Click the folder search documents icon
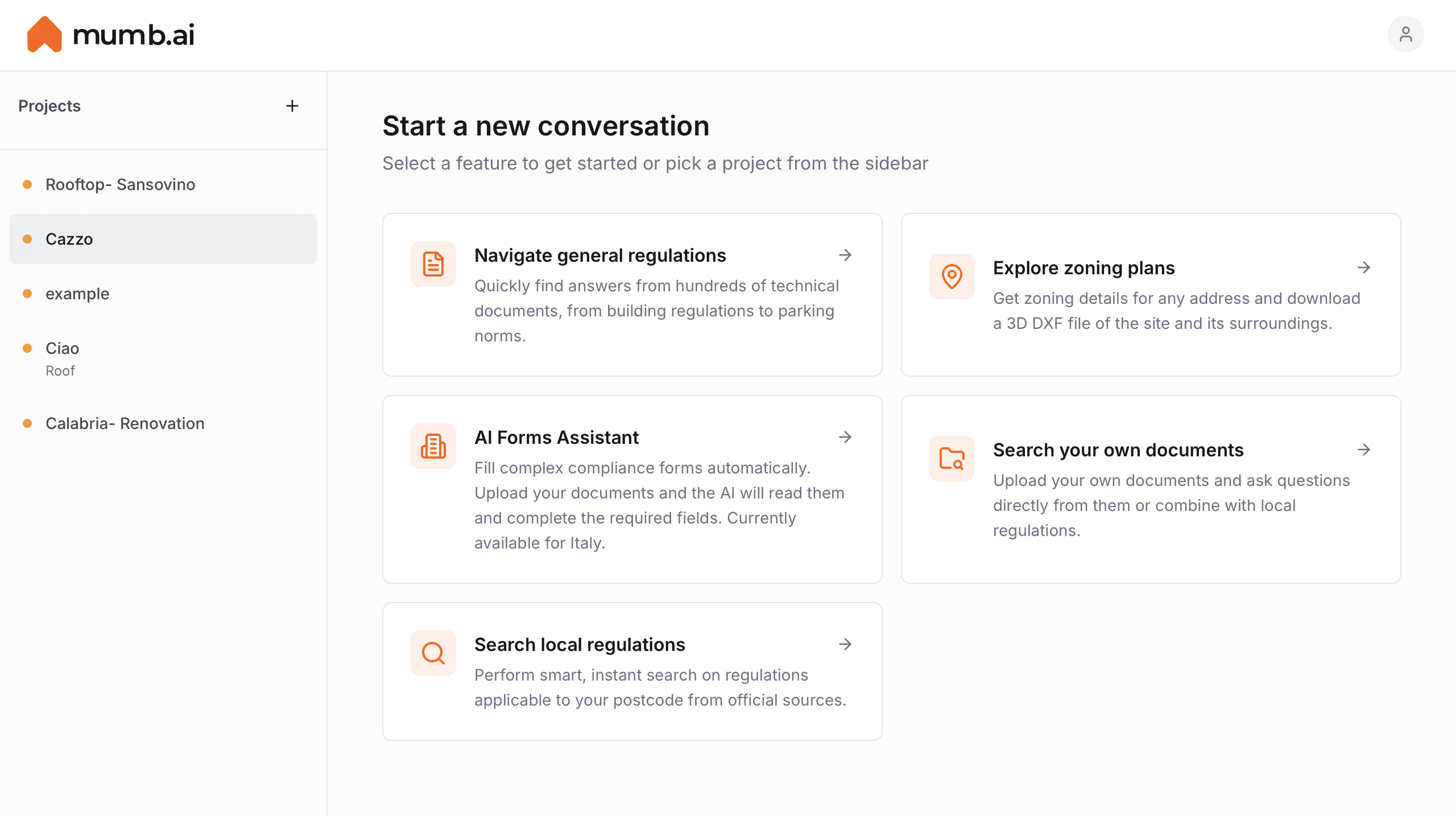The height and width of the screenshot is (816, 1456). click(952, 459)
